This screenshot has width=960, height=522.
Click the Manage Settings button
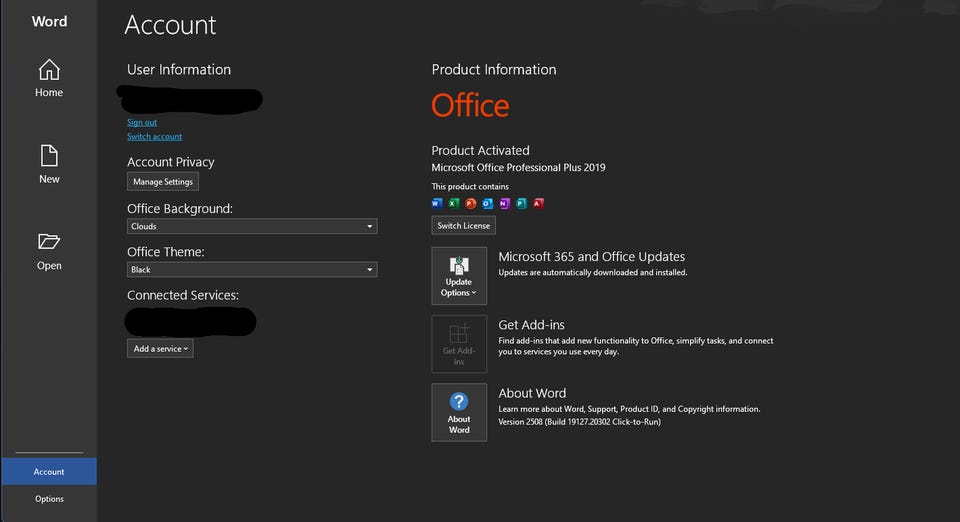(163, 182)
